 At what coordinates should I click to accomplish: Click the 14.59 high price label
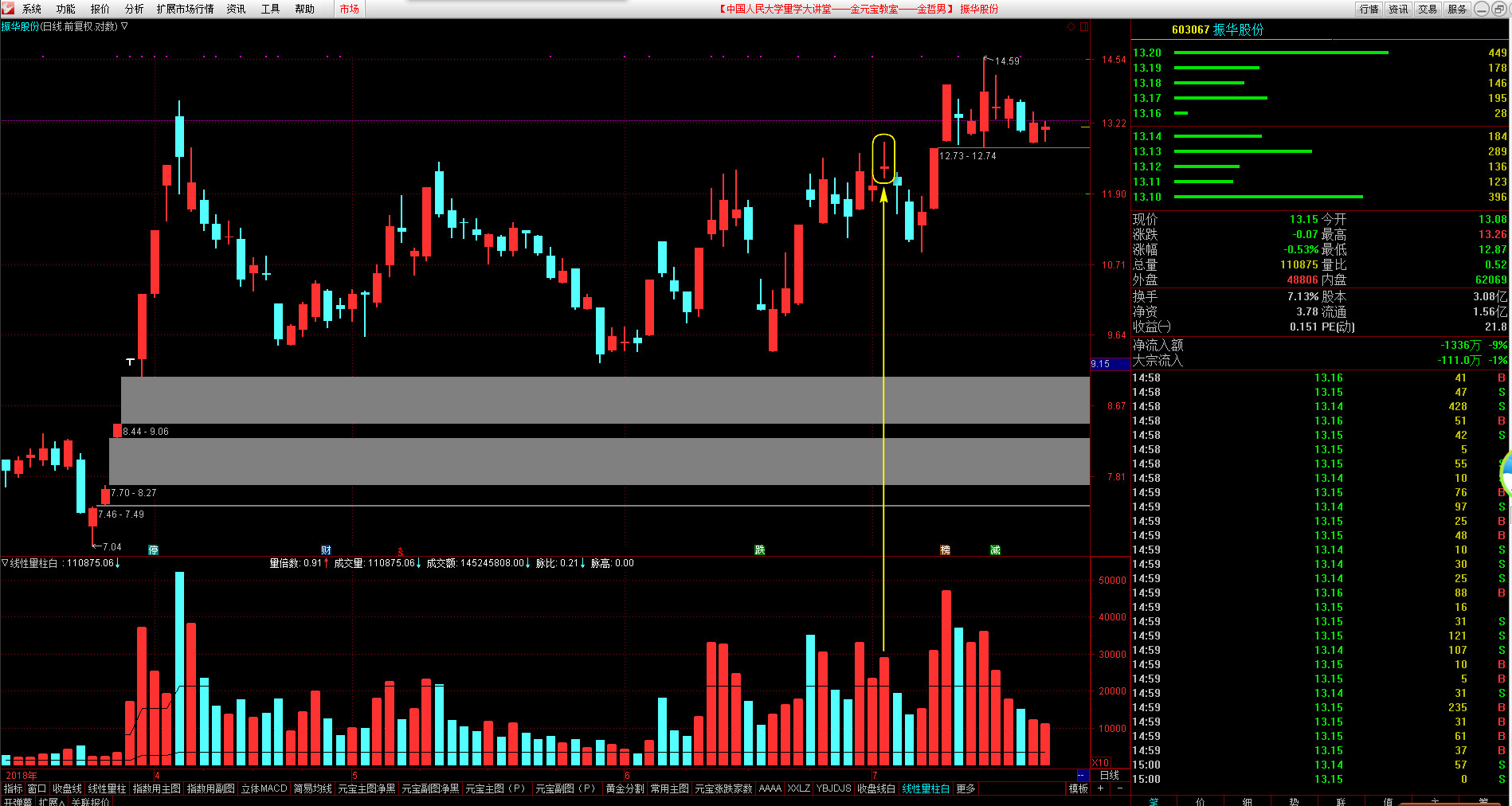pyautogui.click(x=1007, y=61)
